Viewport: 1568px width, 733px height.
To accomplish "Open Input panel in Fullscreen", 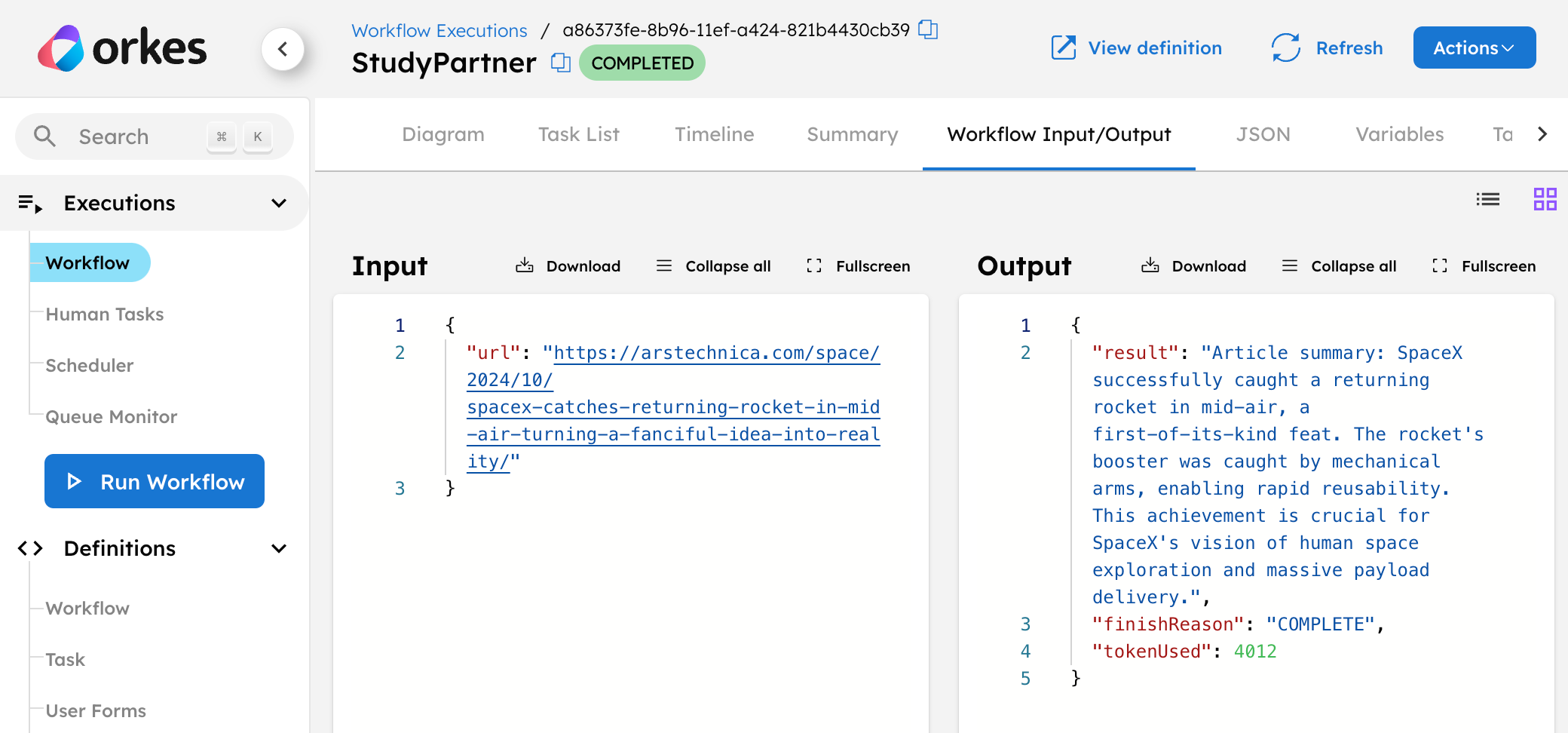I will 857,265.
